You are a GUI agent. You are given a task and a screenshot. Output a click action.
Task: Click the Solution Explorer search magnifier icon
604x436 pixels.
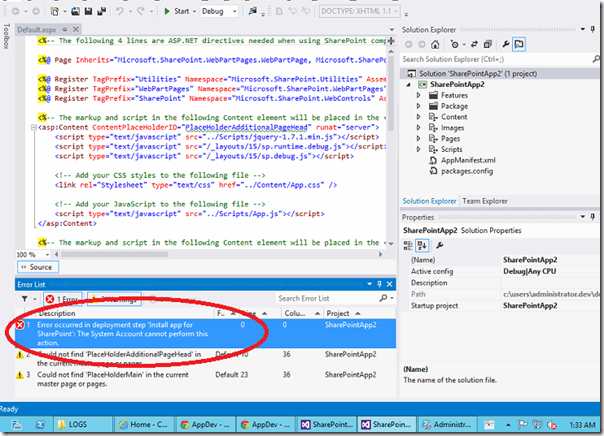pyautogui.click(x=596, y=59)
